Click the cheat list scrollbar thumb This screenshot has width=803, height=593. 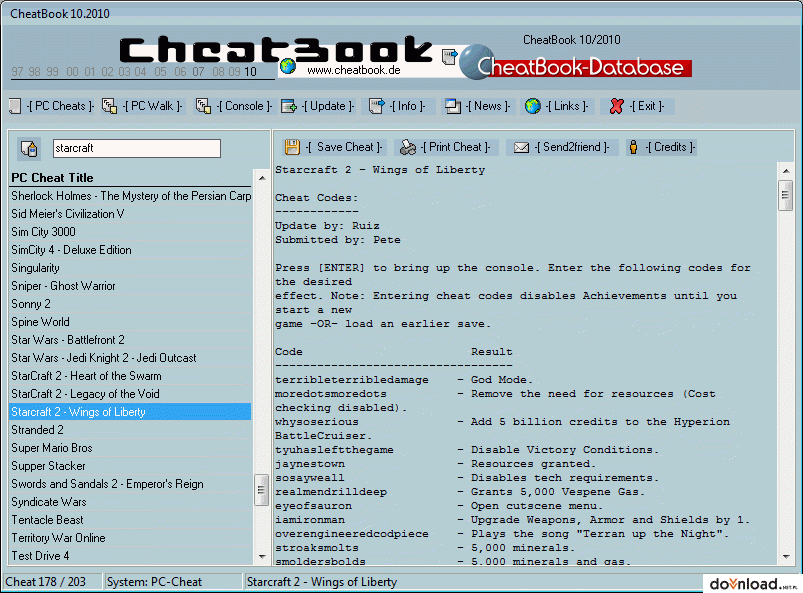click(x=261, y=490)
